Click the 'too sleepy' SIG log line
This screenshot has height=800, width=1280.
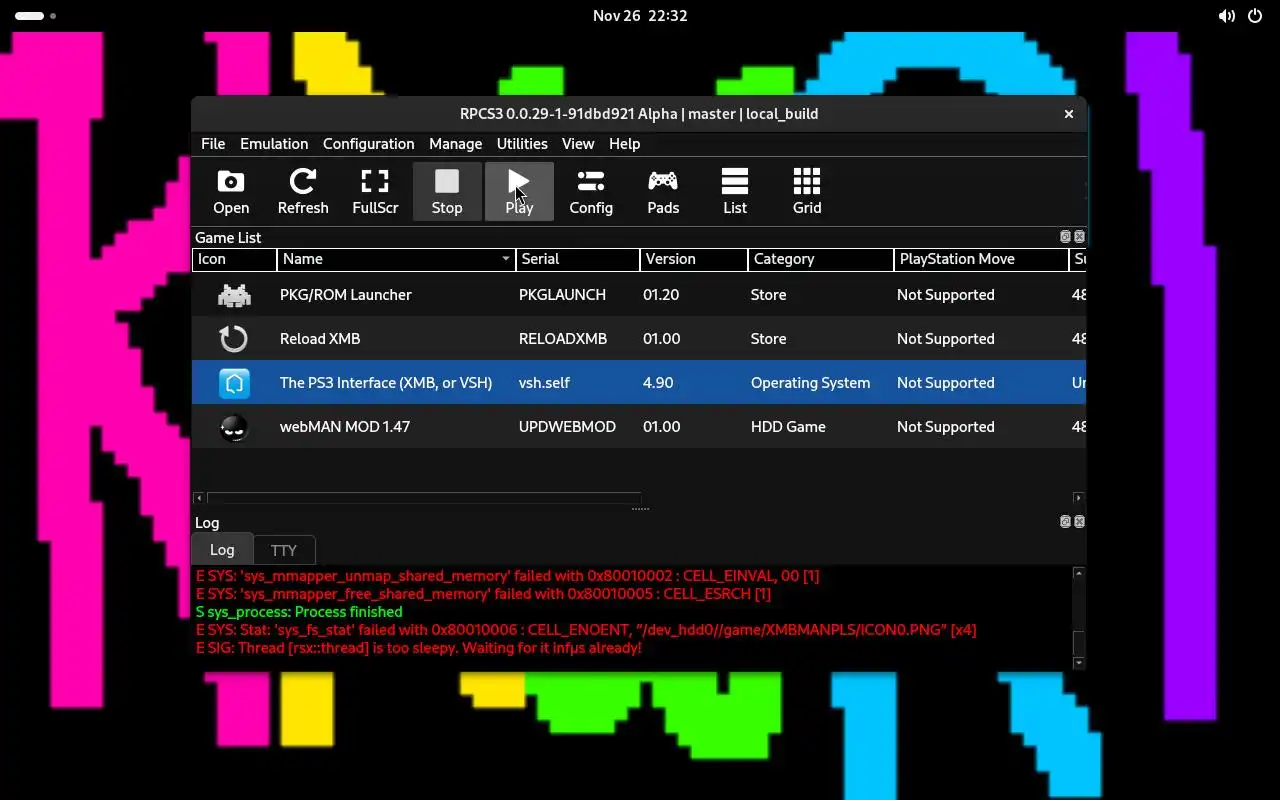(x=418, y=648)
